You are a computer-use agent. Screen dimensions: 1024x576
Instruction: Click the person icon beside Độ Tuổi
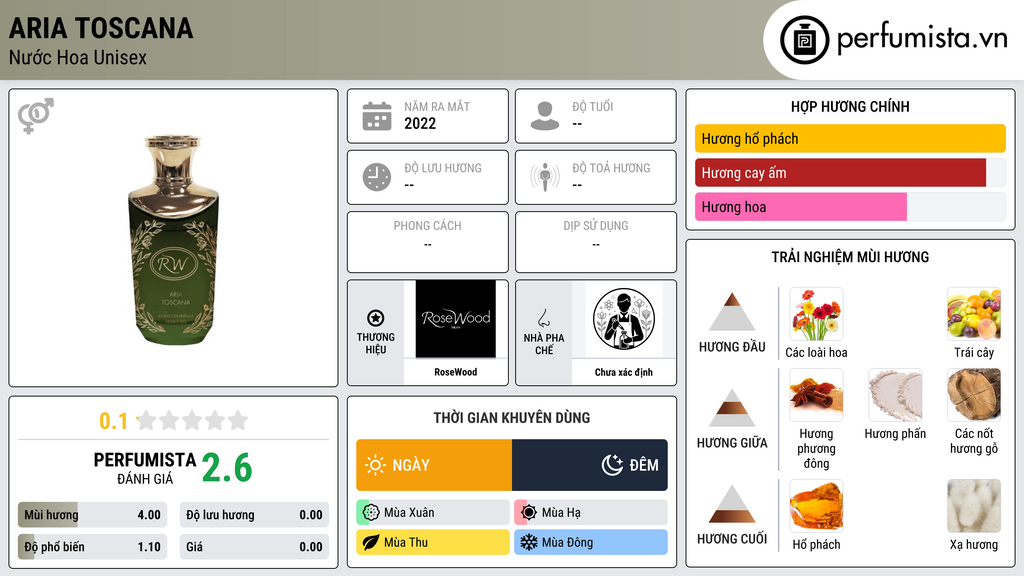click(x=545, y=116)
